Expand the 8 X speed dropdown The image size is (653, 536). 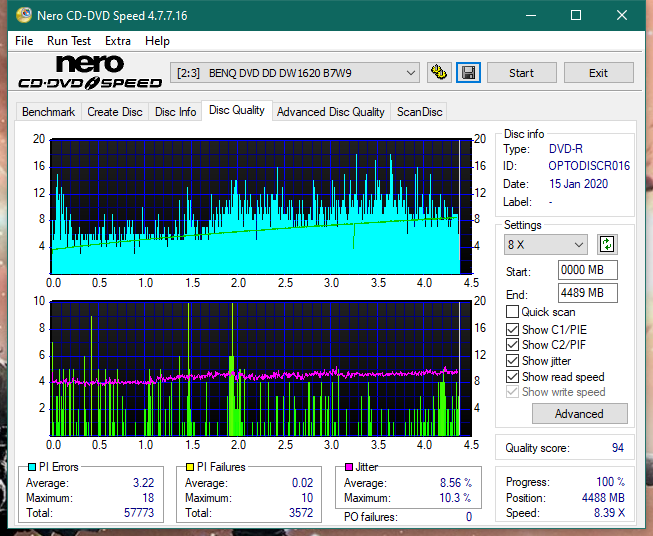coord(546,245)
